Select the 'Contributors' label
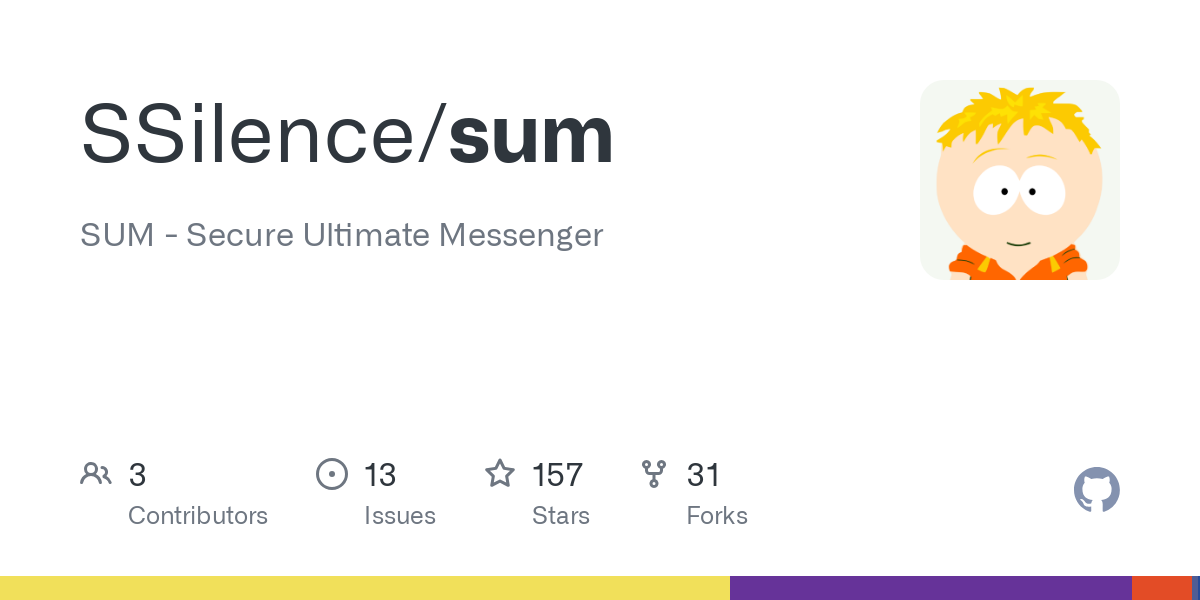 198,516
